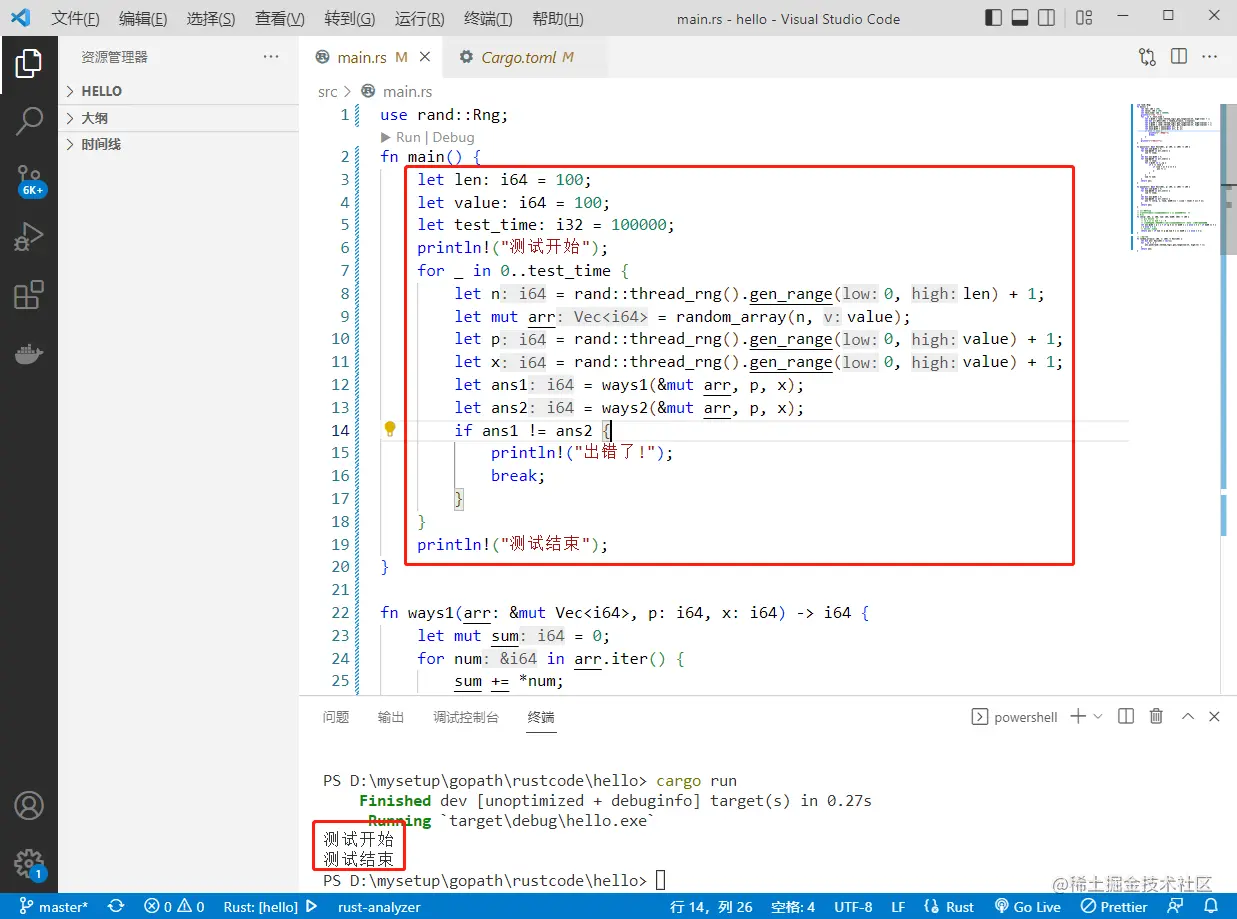Open the 终端(T) menu
The height and width of the screenshot is (919, 1237).
click(488, 19)
